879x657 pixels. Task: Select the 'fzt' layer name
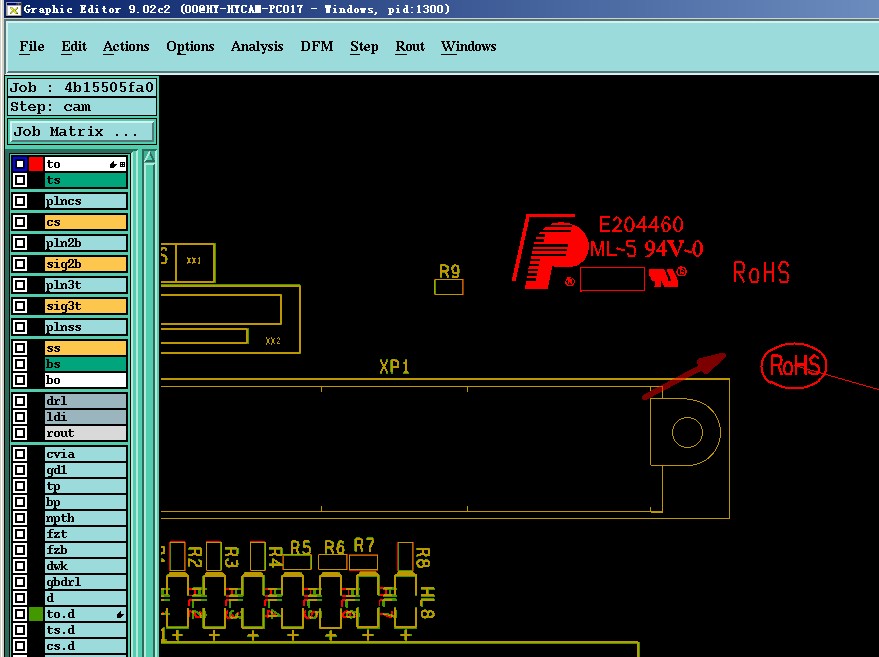[85, 534]
